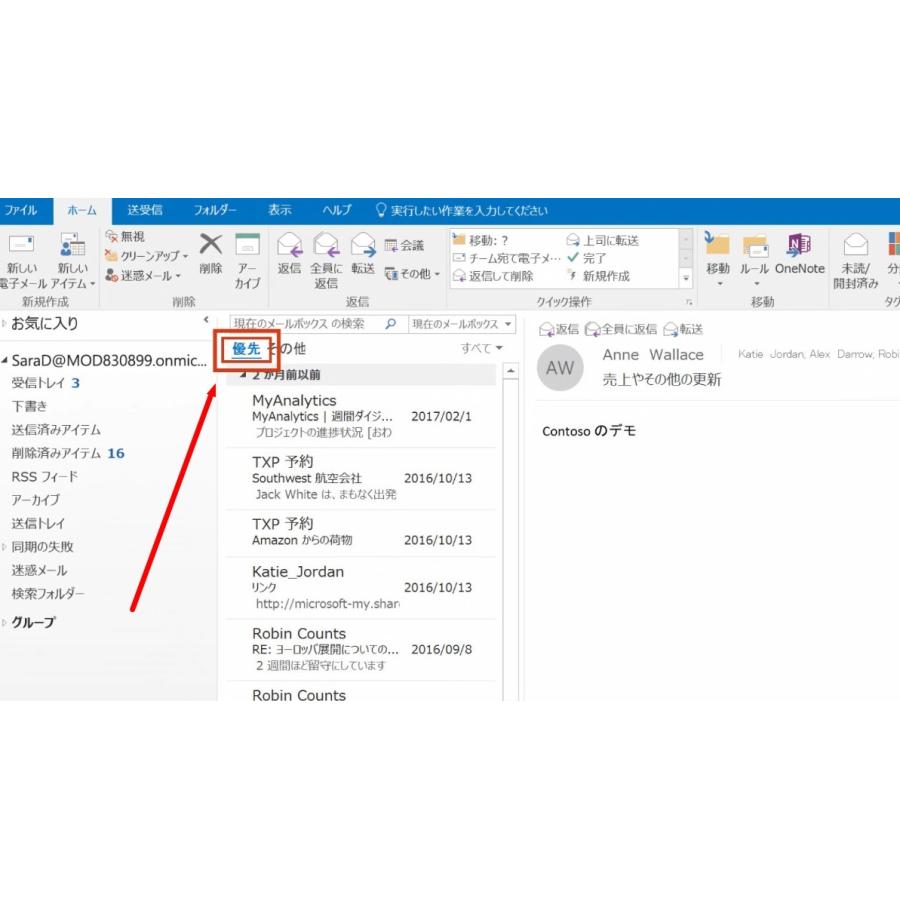This screenshot has height=900, width=900.
Task: Reply to Anne Wallace via 返信 link
Action: (557, 328)
